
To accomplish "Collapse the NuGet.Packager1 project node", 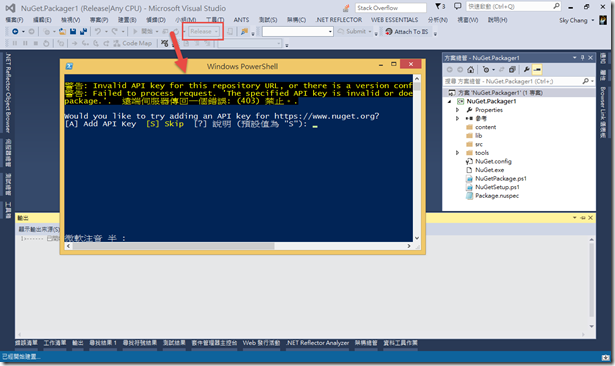I will pos(449,101).
